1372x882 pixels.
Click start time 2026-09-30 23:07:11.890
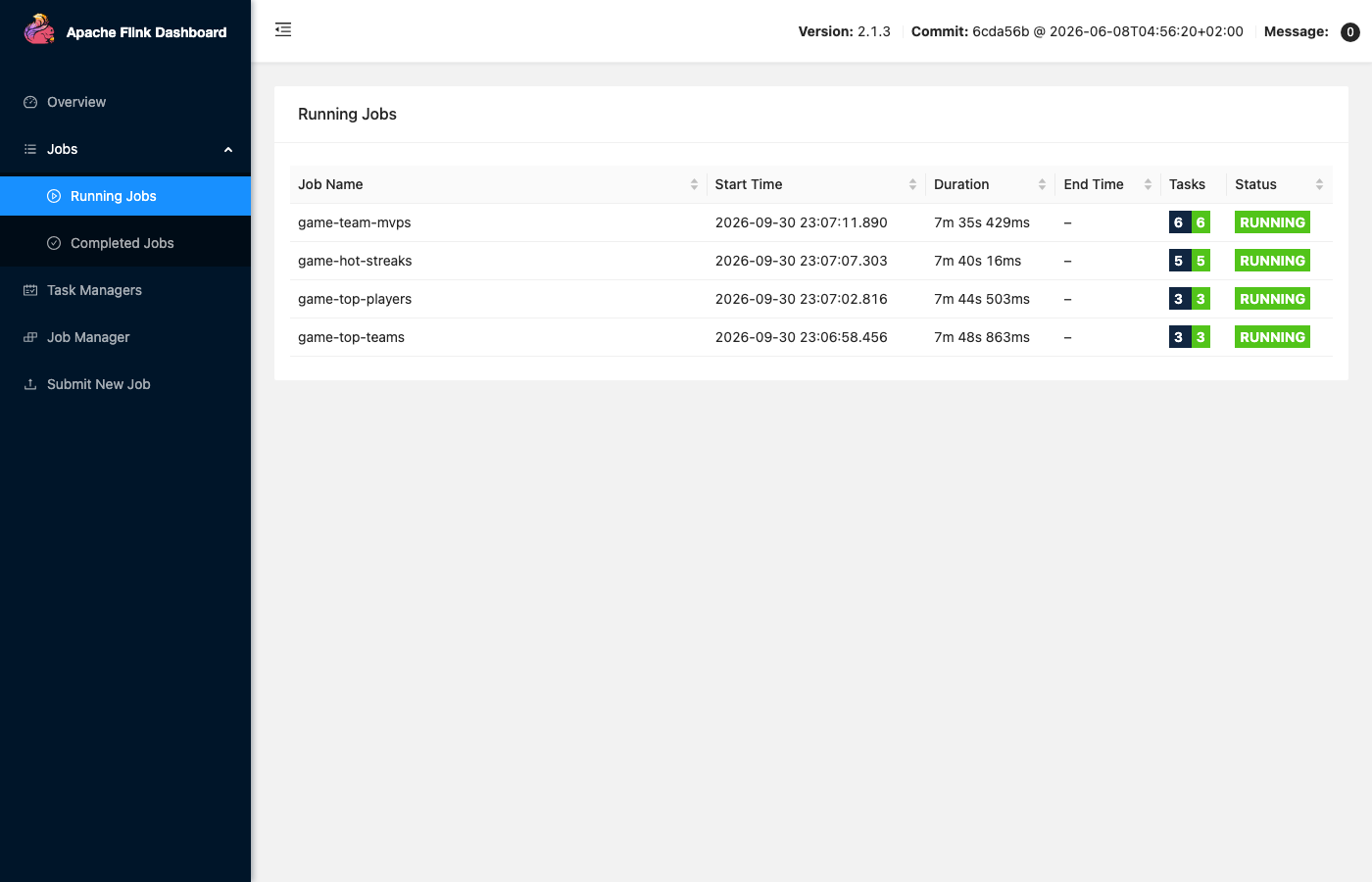click(x=802, y=222)
